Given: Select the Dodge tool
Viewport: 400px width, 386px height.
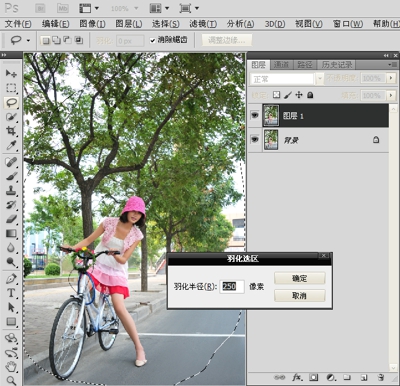Looking at the screenshot, I should [11, 262].
